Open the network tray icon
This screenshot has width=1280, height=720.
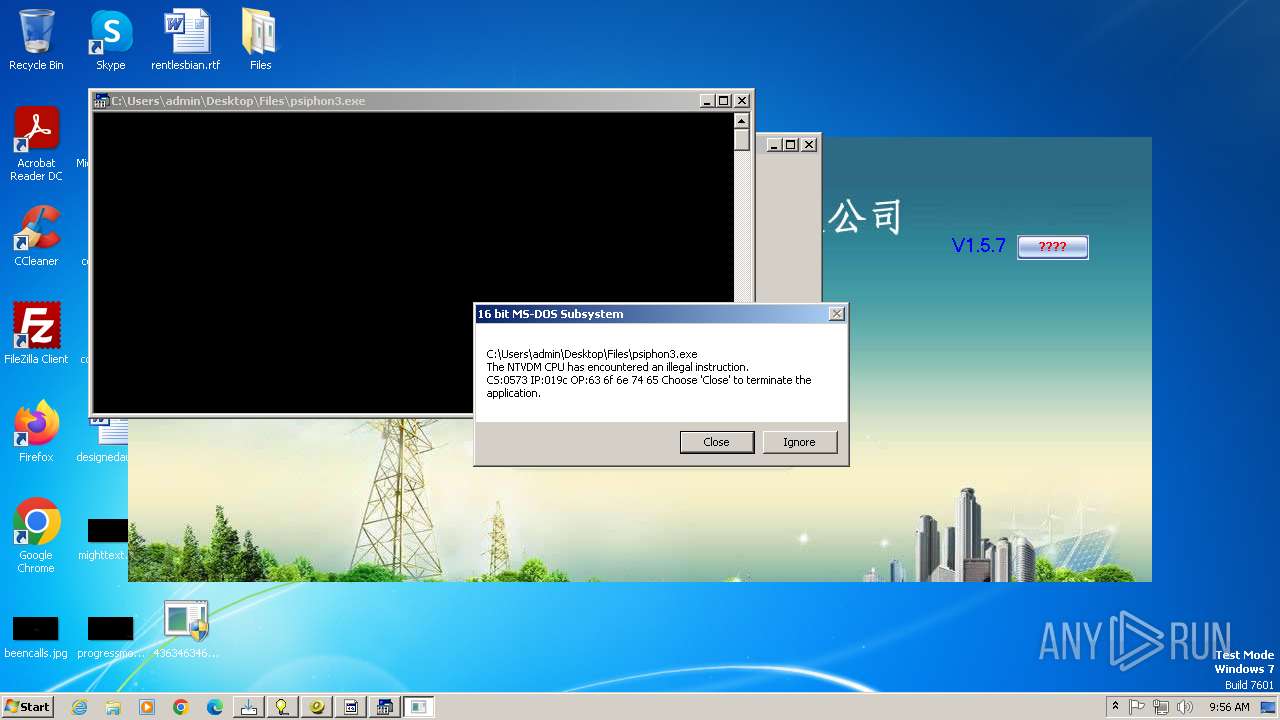[x=1161, y=707]
